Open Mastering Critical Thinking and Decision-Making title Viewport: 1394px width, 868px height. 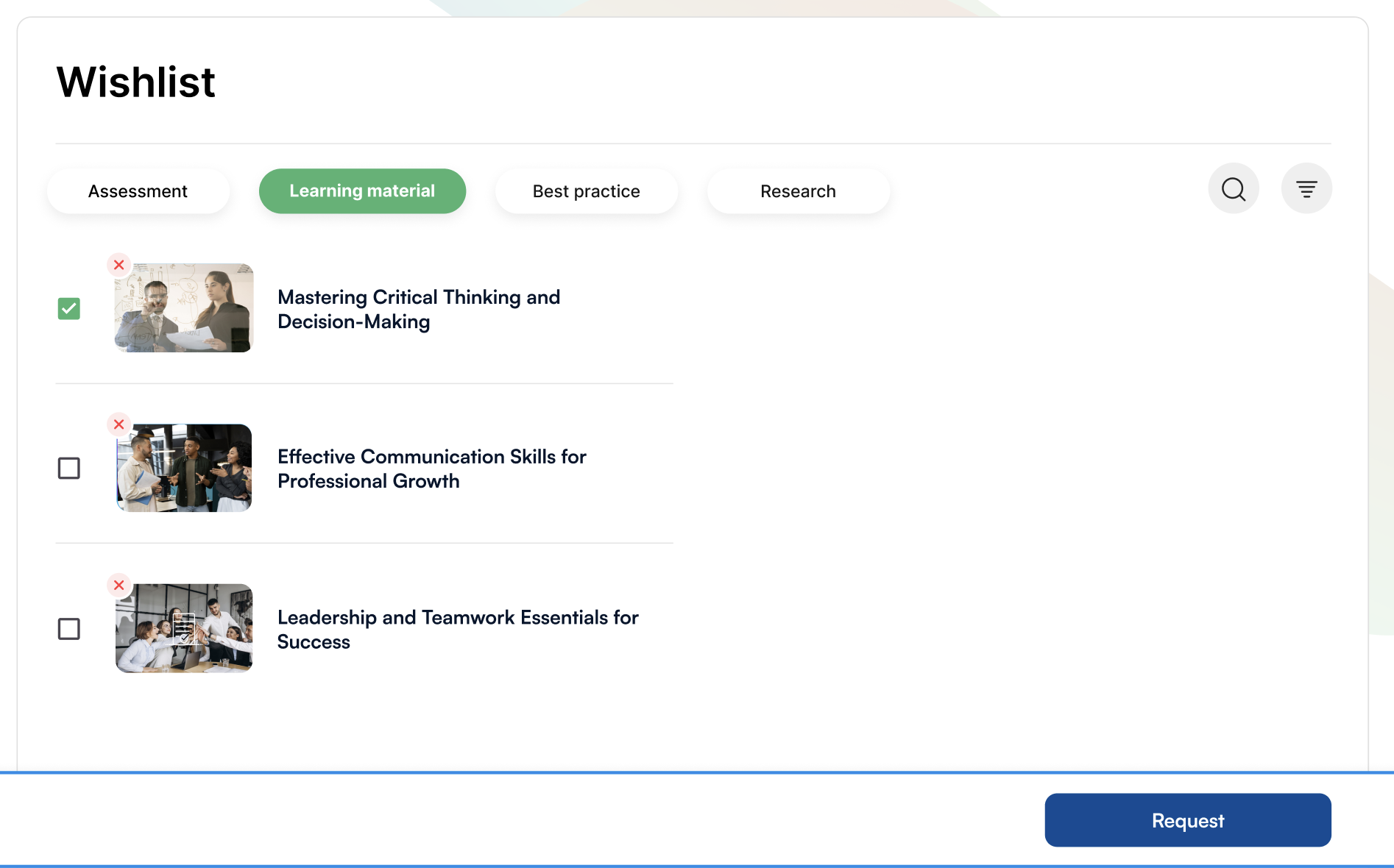(419, 309)
